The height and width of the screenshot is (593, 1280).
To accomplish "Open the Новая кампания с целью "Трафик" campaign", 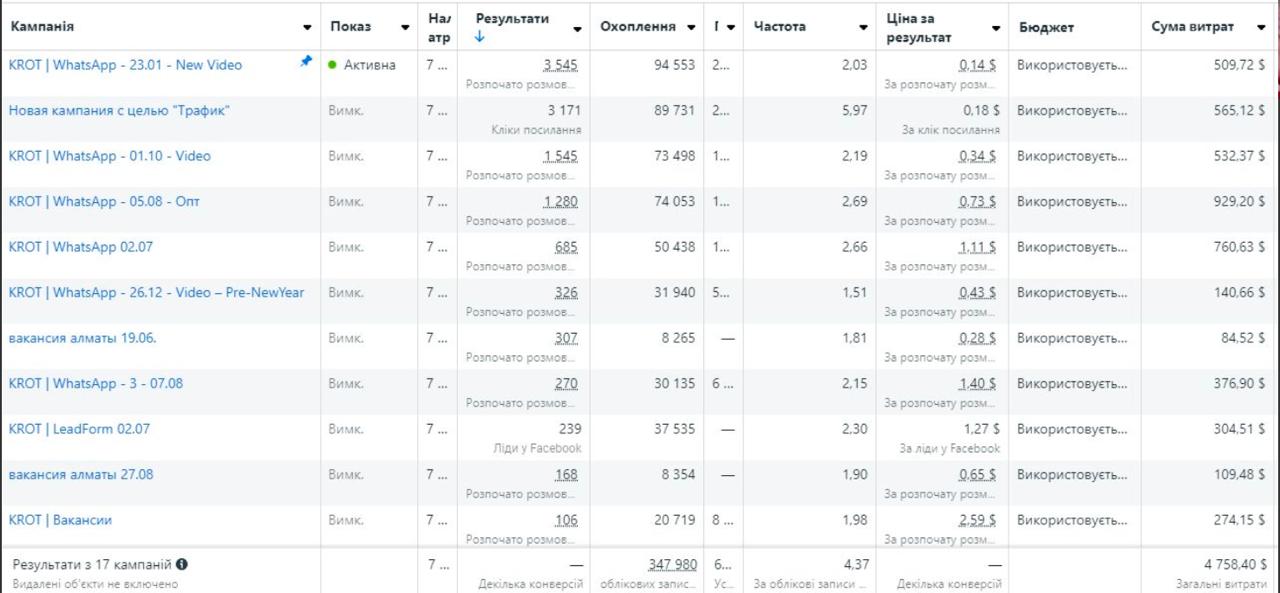I will (x=119, y=110).
